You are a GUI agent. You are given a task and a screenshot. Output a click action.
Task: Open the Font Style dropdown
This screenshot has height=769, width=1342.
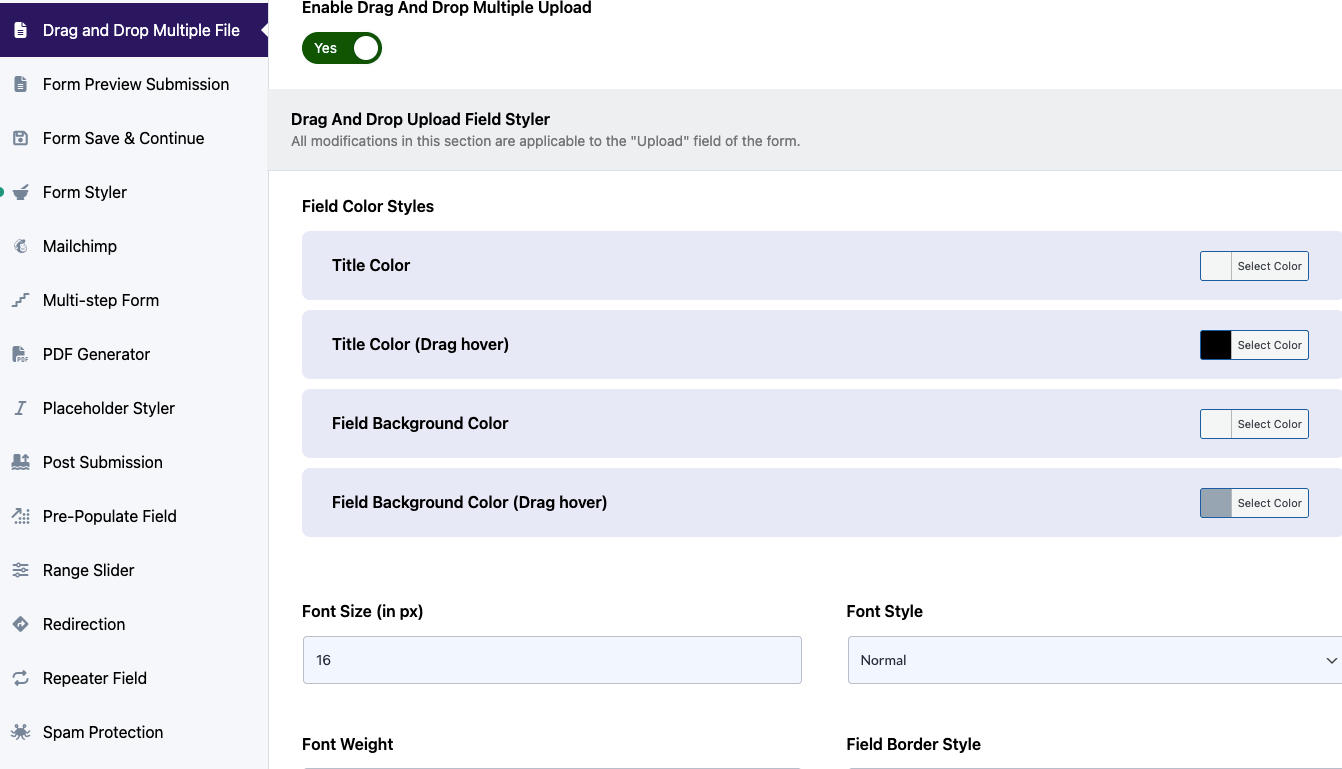coord(1095,660)
